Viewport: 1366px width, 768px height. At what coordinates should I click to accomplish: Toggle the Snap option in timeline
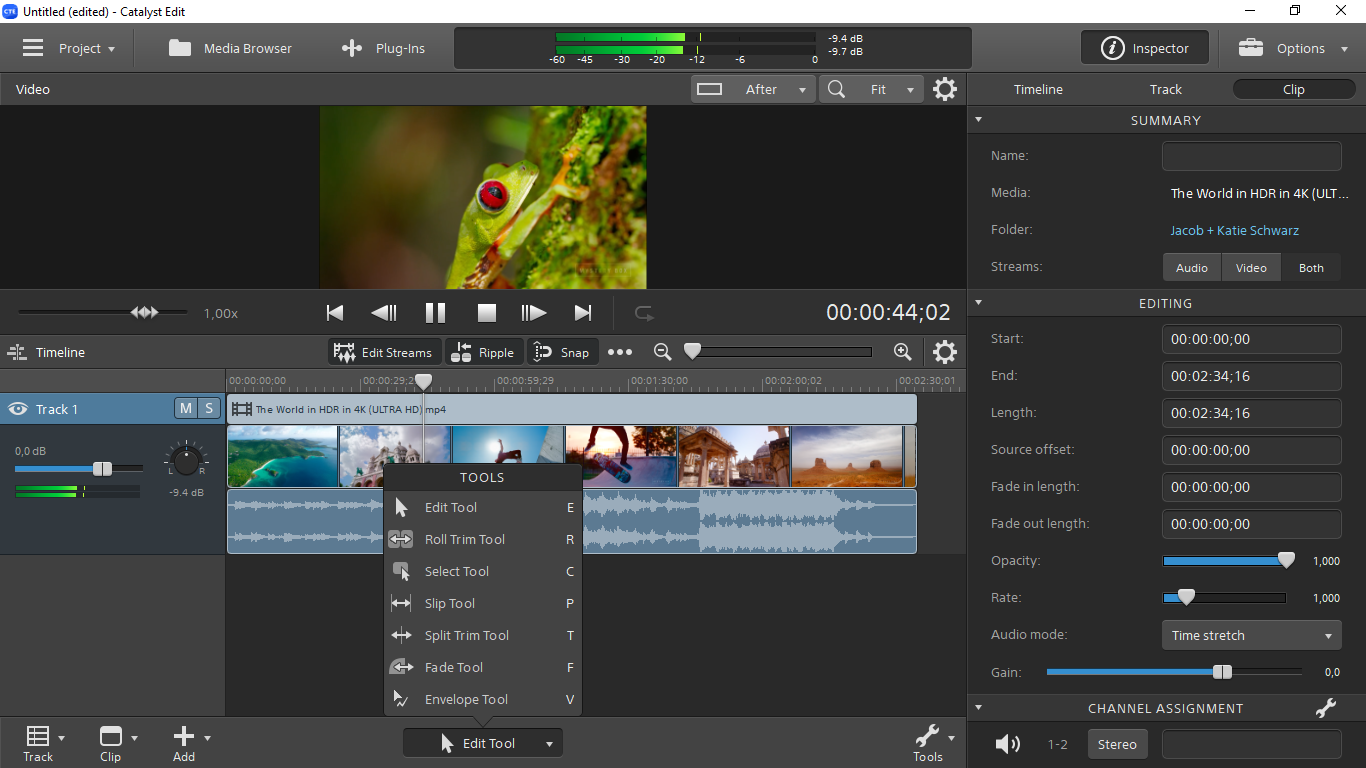click(562, 352)
